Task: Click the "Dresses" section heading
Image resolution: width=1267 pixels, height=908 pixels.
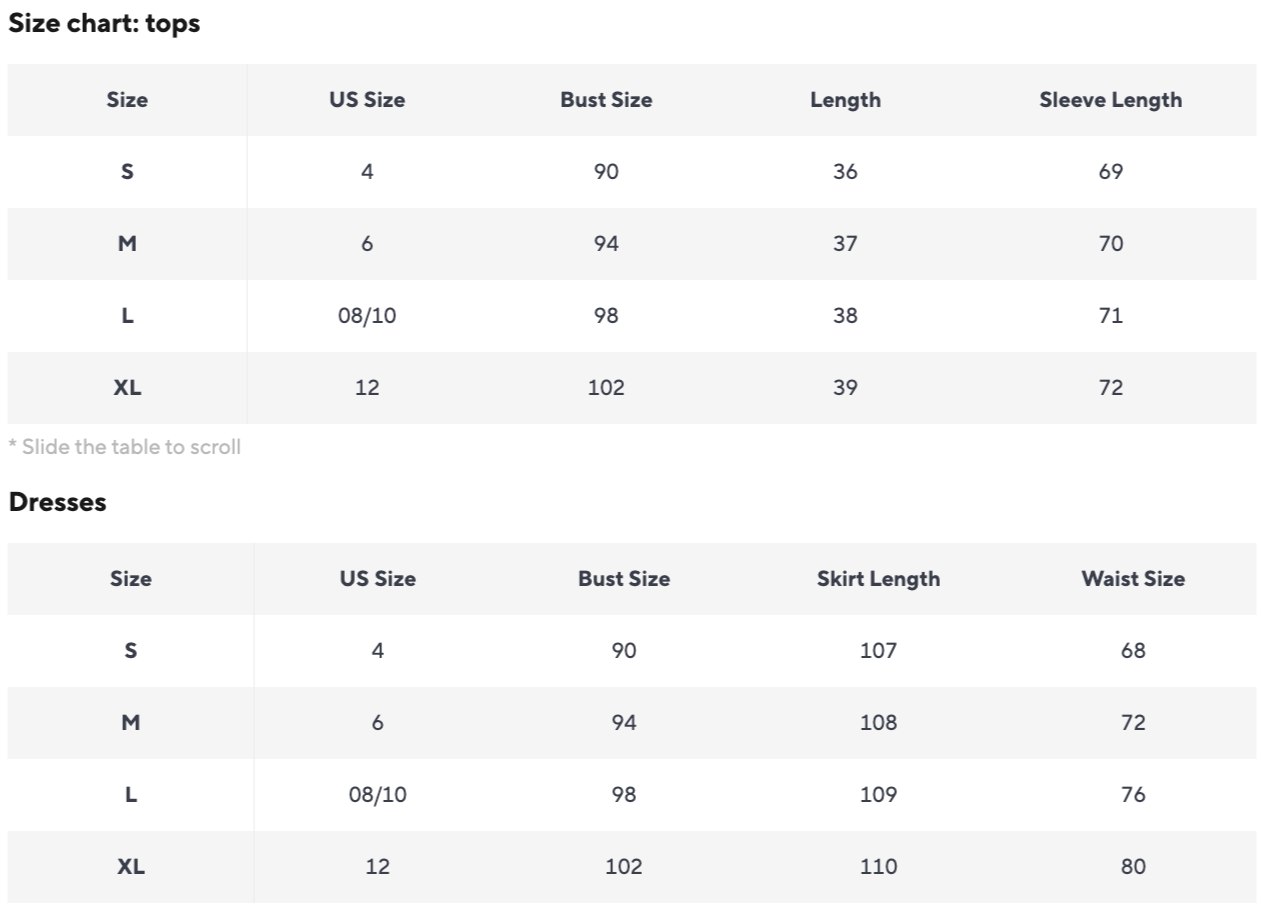Action: pyautogui.click(x=57, y=503)
